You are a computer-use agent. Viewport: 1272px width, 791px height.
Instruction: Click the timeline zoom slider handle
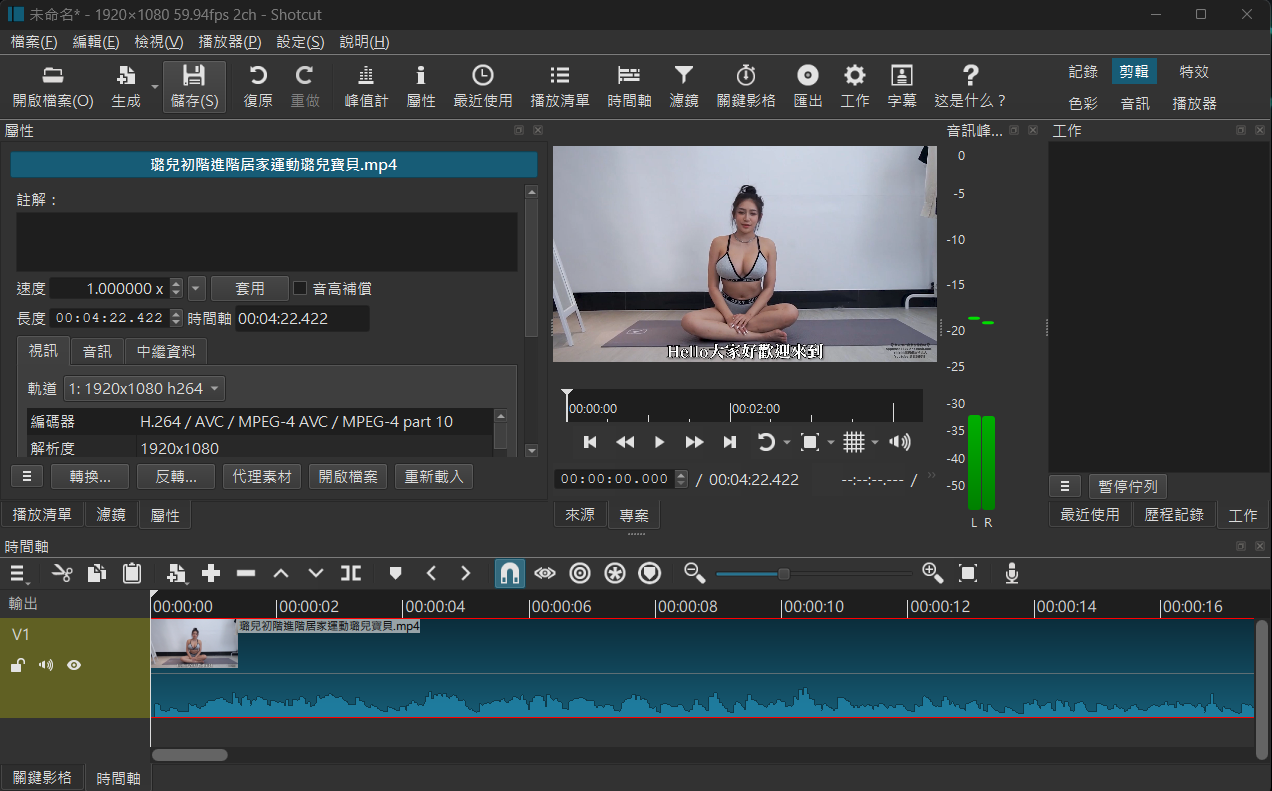coord(784,574)
